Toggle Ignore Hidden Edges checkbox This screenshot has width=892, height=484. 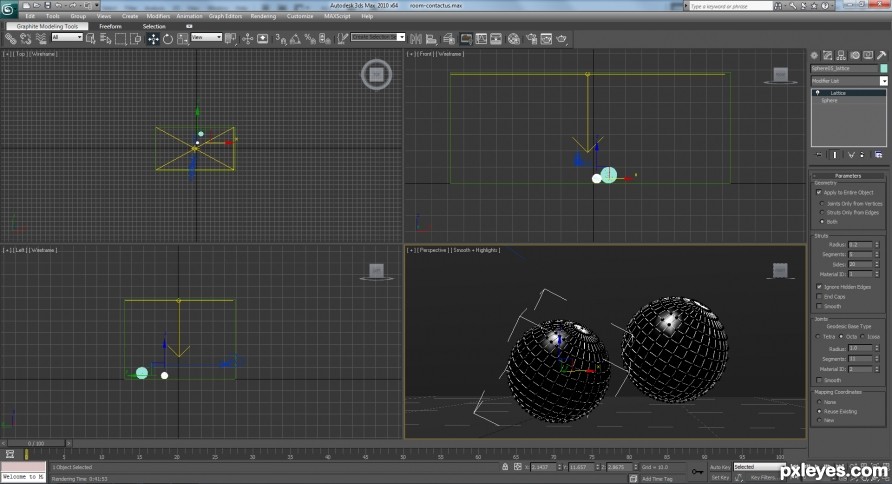click(819, 287)
